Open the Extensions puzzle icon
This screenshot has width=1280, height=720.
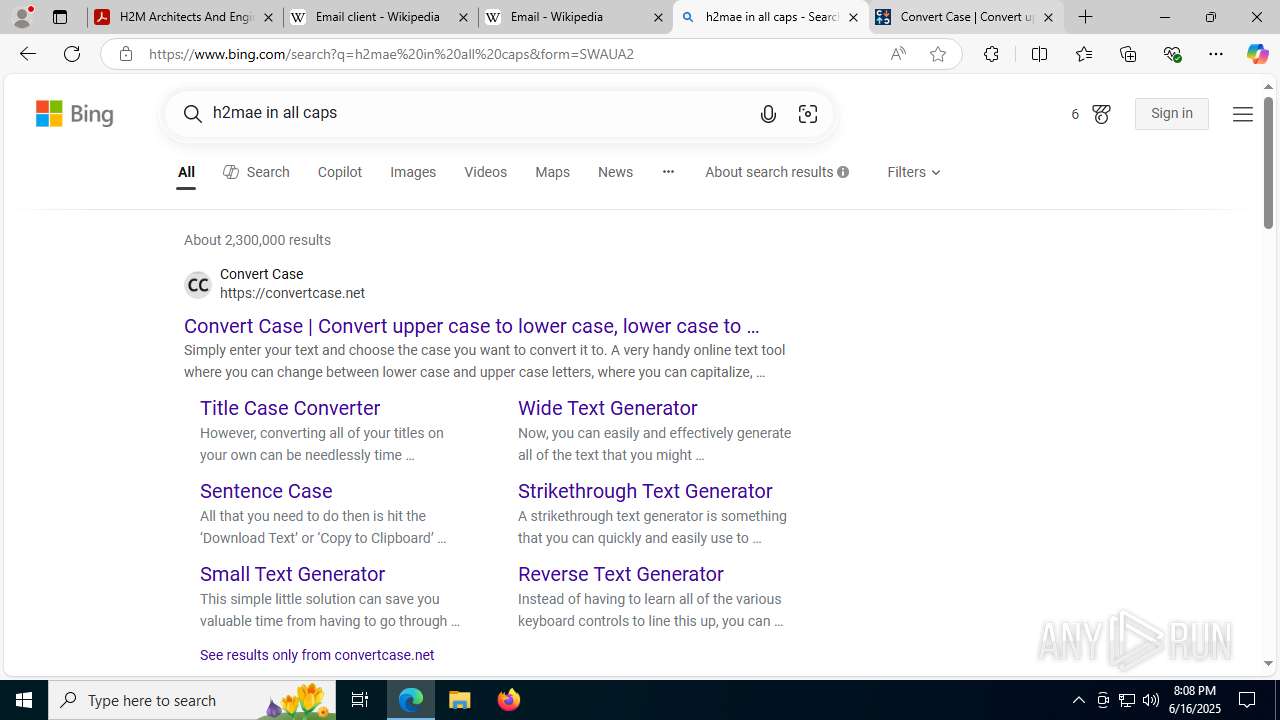pos(991,54)
